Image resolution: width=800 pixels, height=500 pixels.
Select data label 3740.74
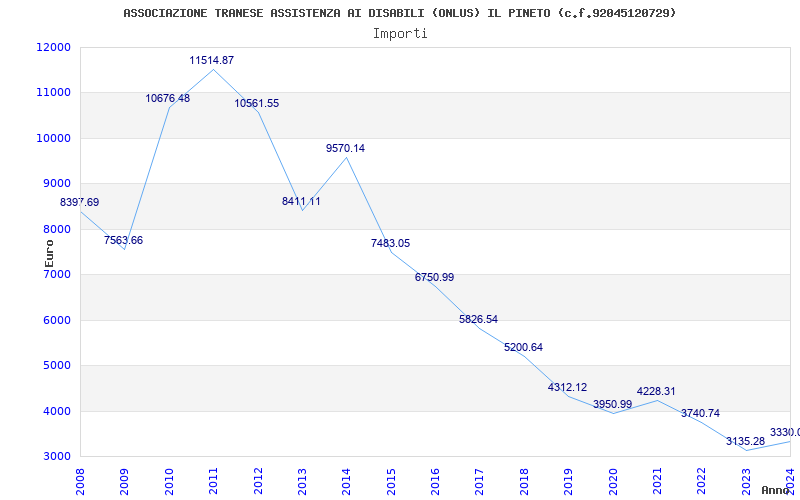[x=701, y=413]
